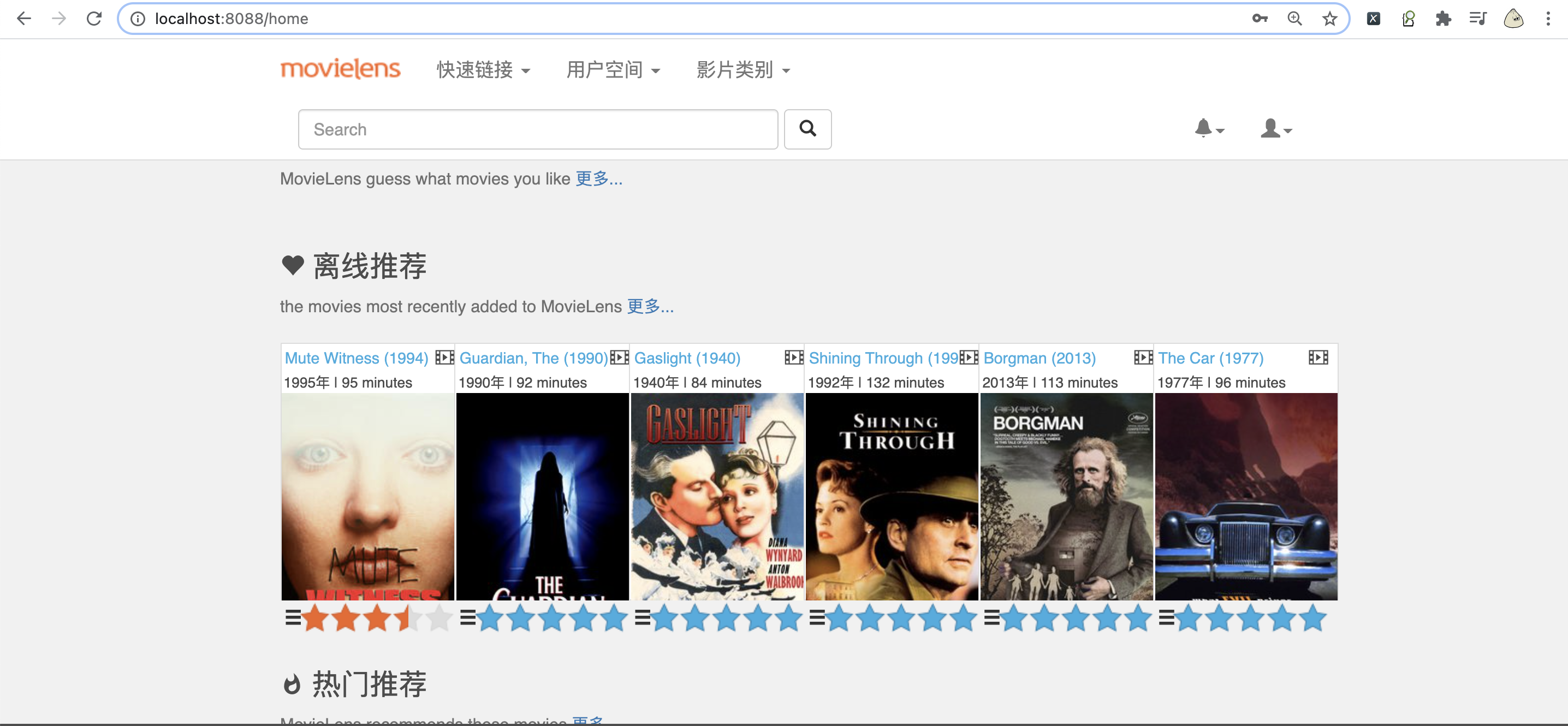Click the search magnifier button
This screenshot has height=726, width=1568.
pos(807,129)
